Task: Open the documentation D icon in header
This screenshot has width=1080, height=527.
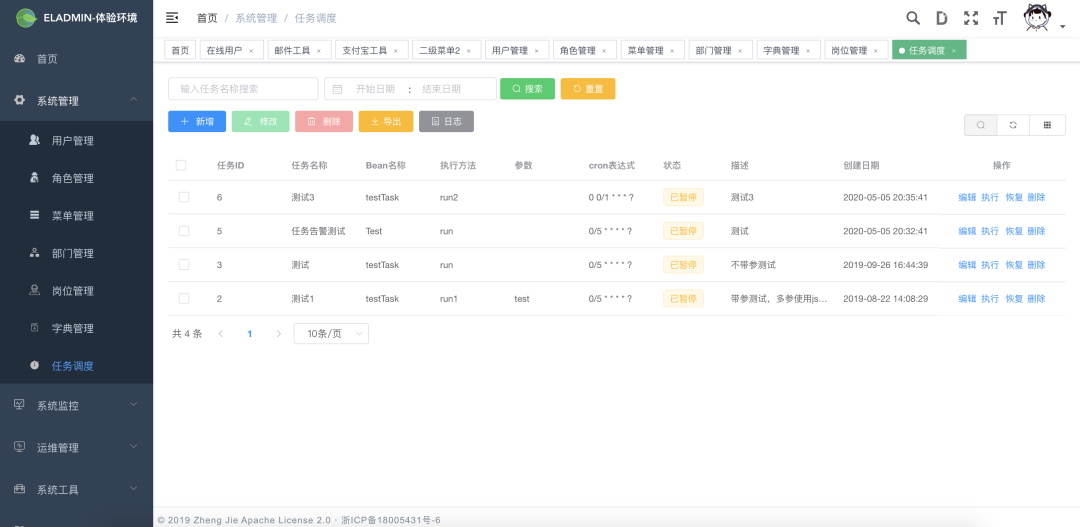Action: coord(942,18)
